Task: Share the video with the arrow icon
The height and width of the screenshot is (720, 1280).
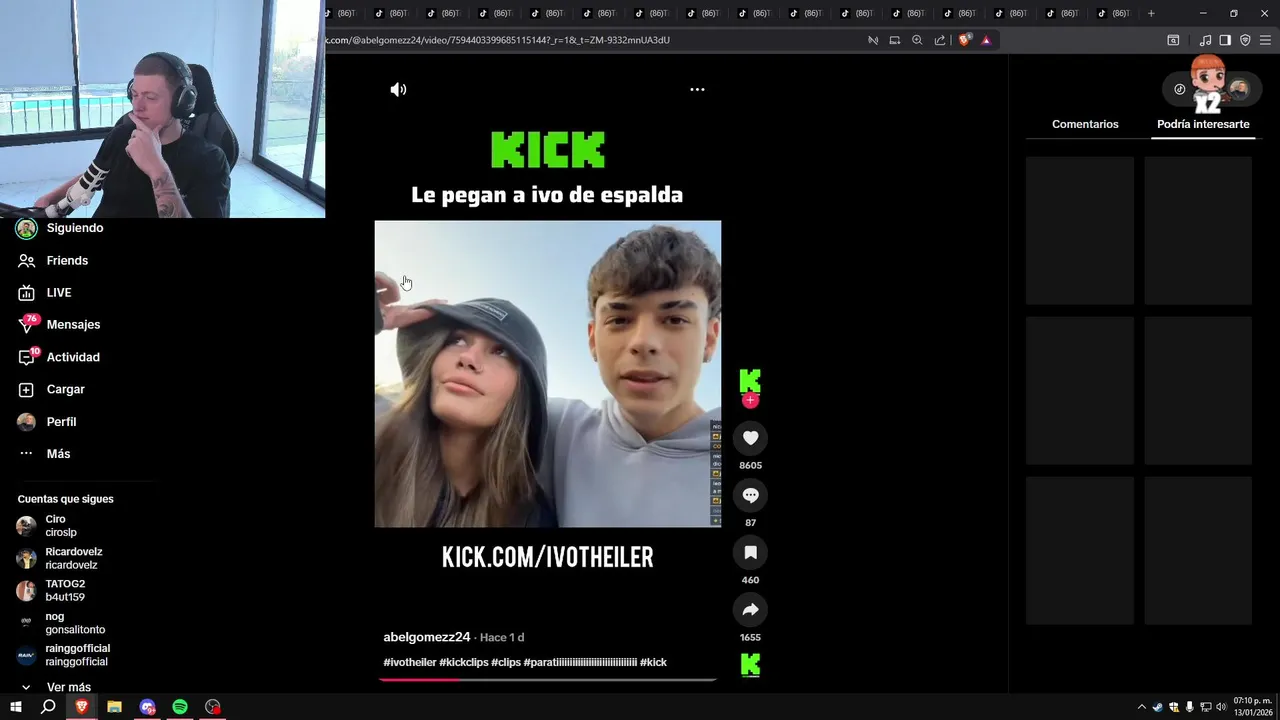Action: click(750, 610)
